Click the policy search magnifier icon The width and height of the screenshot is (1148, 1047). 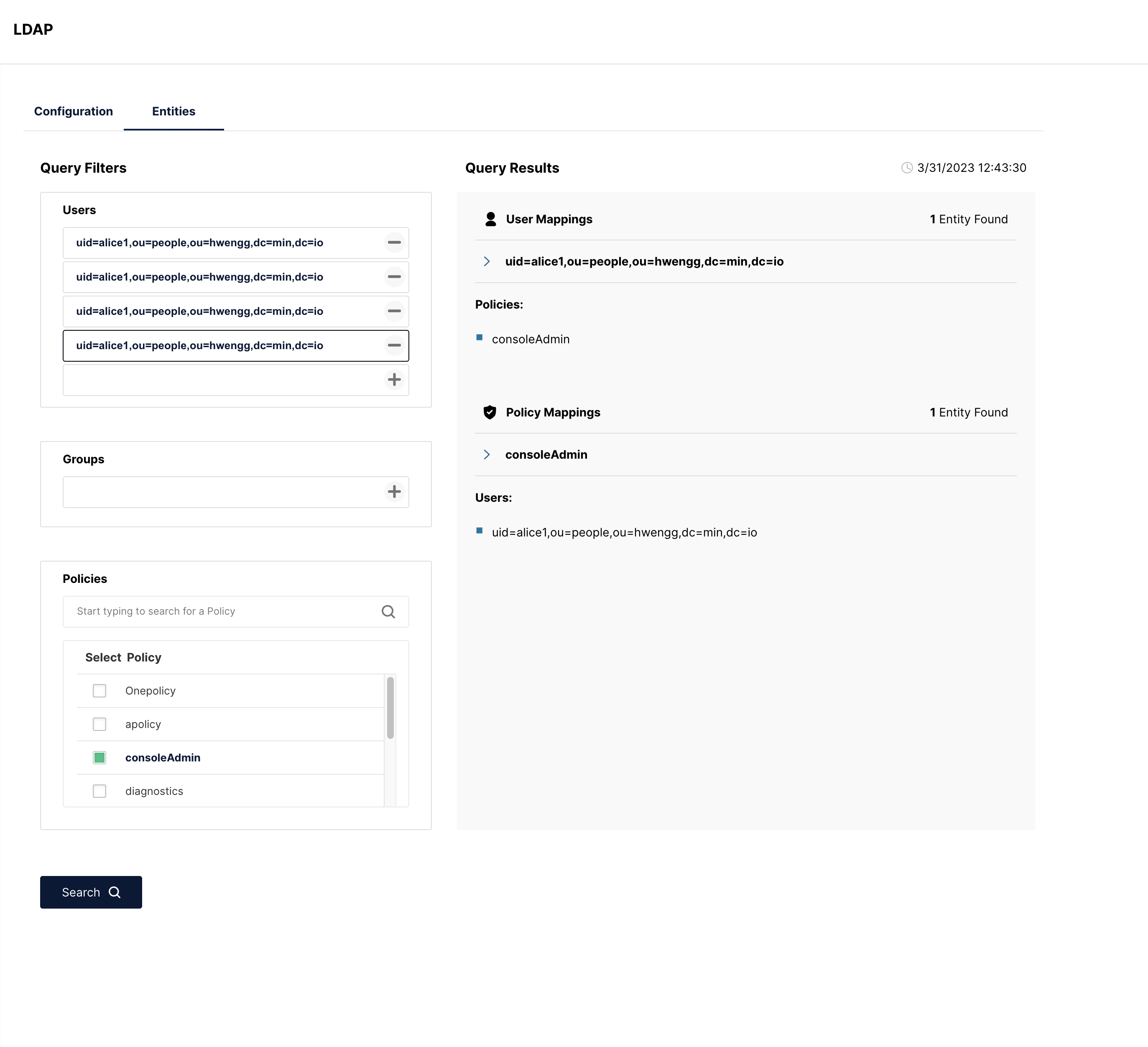pyautogui.click(x=388, y=611)
